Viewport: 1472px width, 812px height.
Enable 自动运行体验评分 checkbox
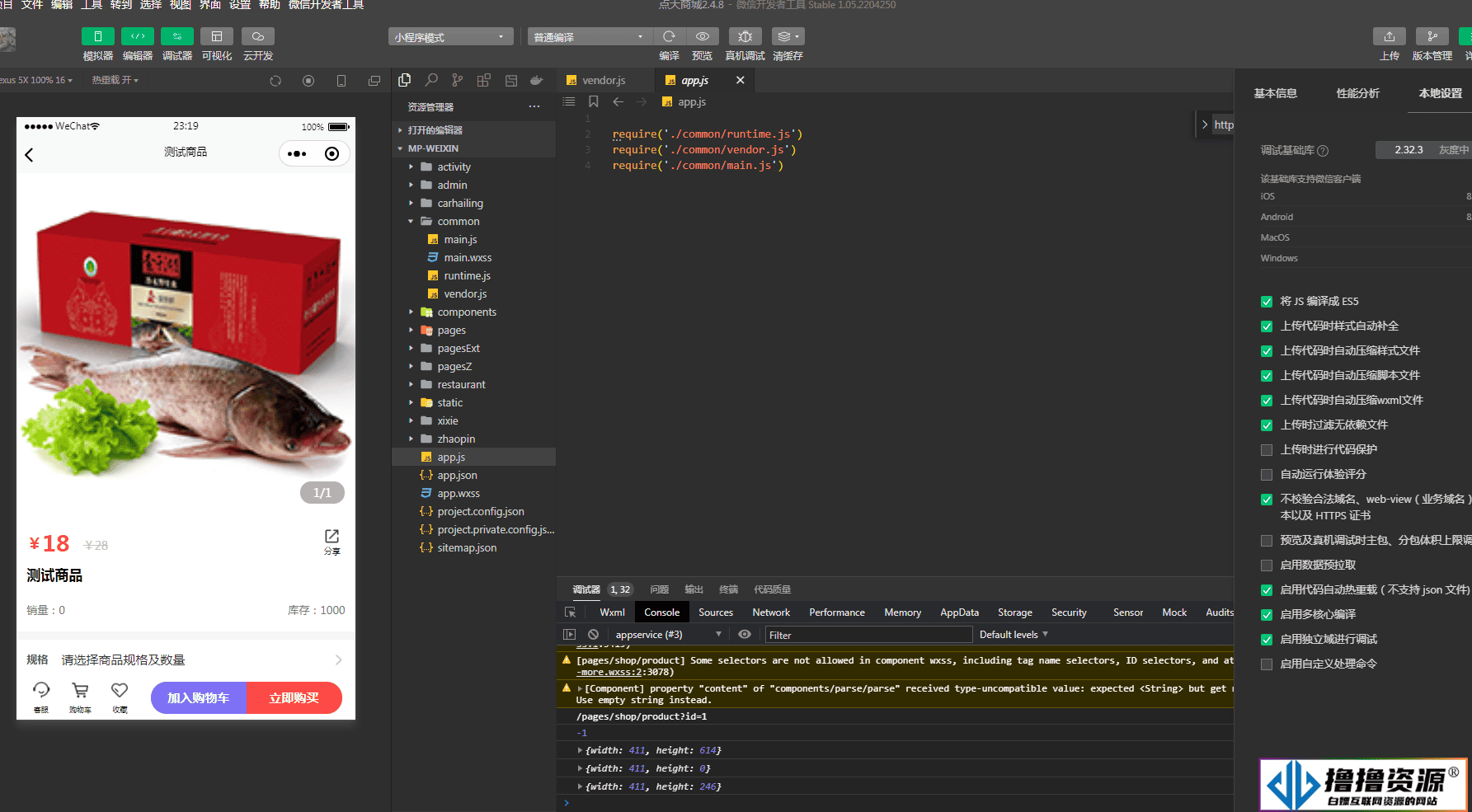(1267, 475)
